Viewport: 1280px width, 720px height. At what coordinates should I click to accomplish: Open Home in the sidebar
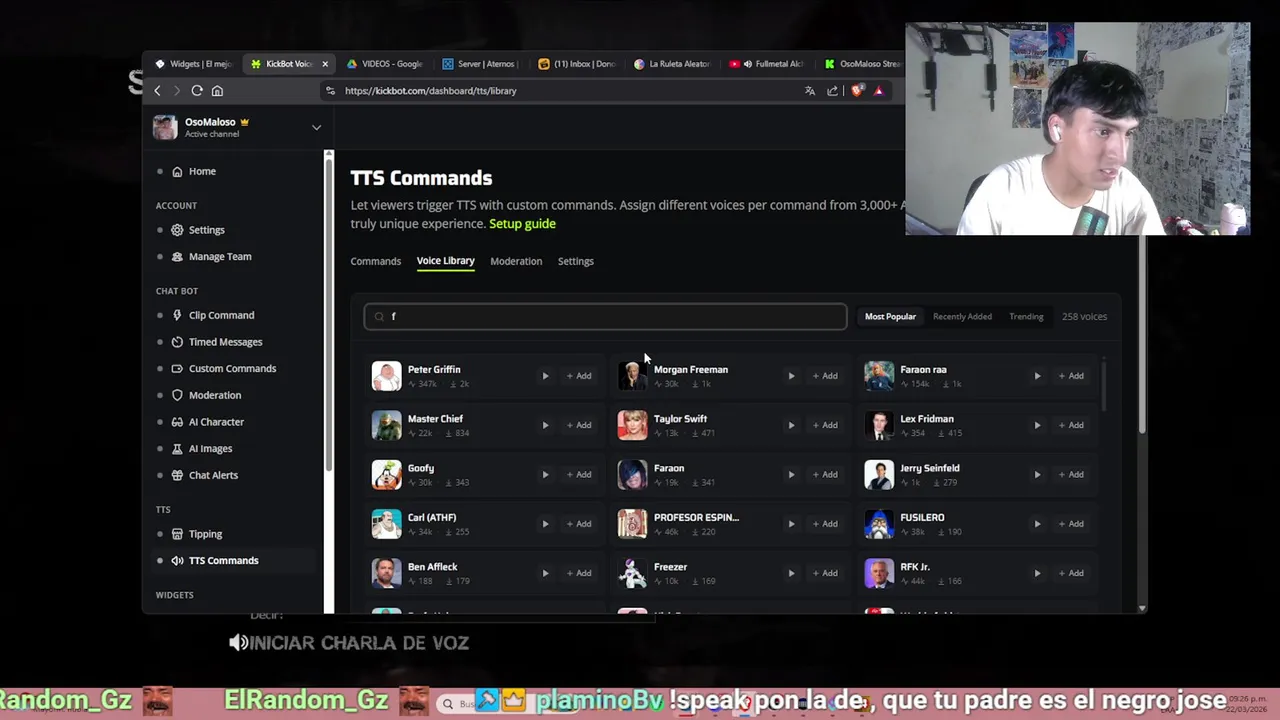tap(202, 171)
